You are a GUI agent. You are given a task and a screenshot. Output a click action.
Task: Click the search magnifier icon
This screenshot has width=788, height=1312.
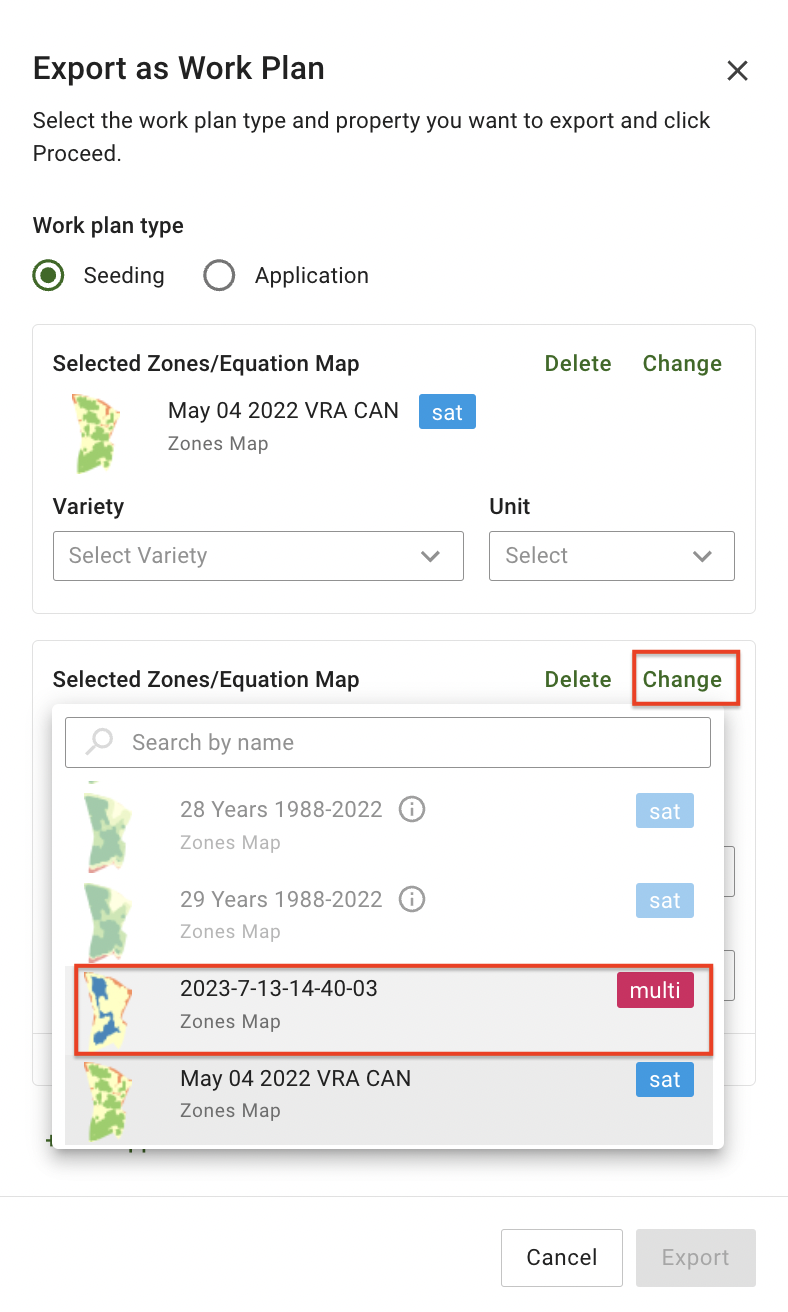[x=99, y=742]
